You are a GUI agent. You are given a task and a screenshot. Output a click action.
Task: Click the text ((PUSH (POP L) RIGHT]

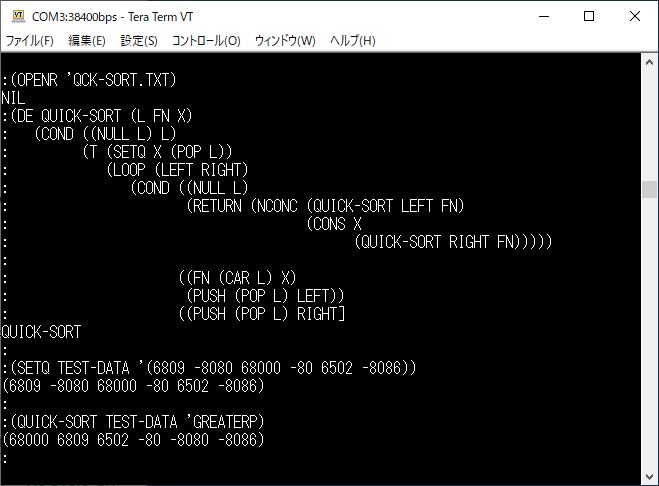[261, 314]
